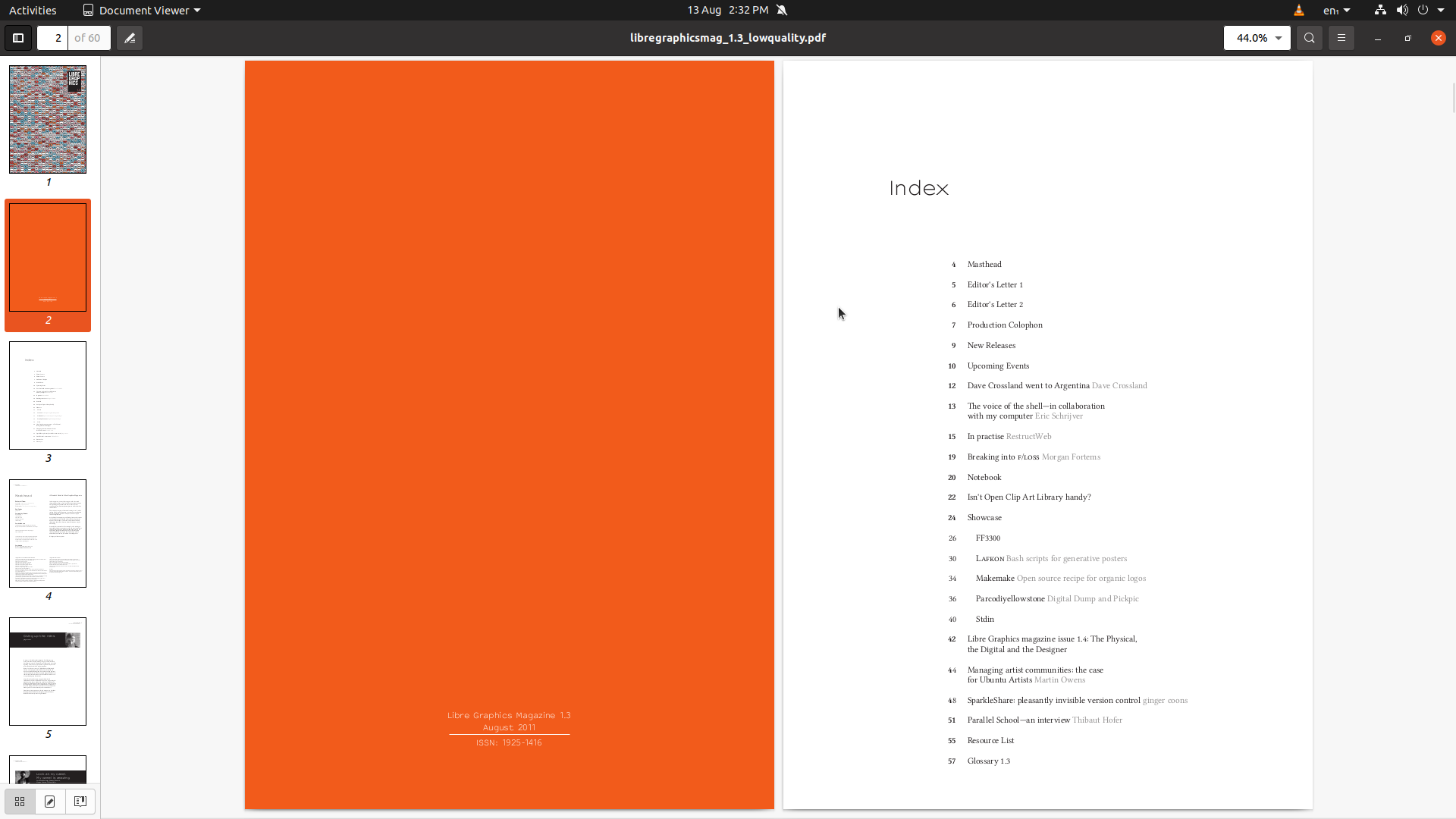1456x819 pixels.
Task: Open the Document Viewer menu
Action: coord(139,9)
